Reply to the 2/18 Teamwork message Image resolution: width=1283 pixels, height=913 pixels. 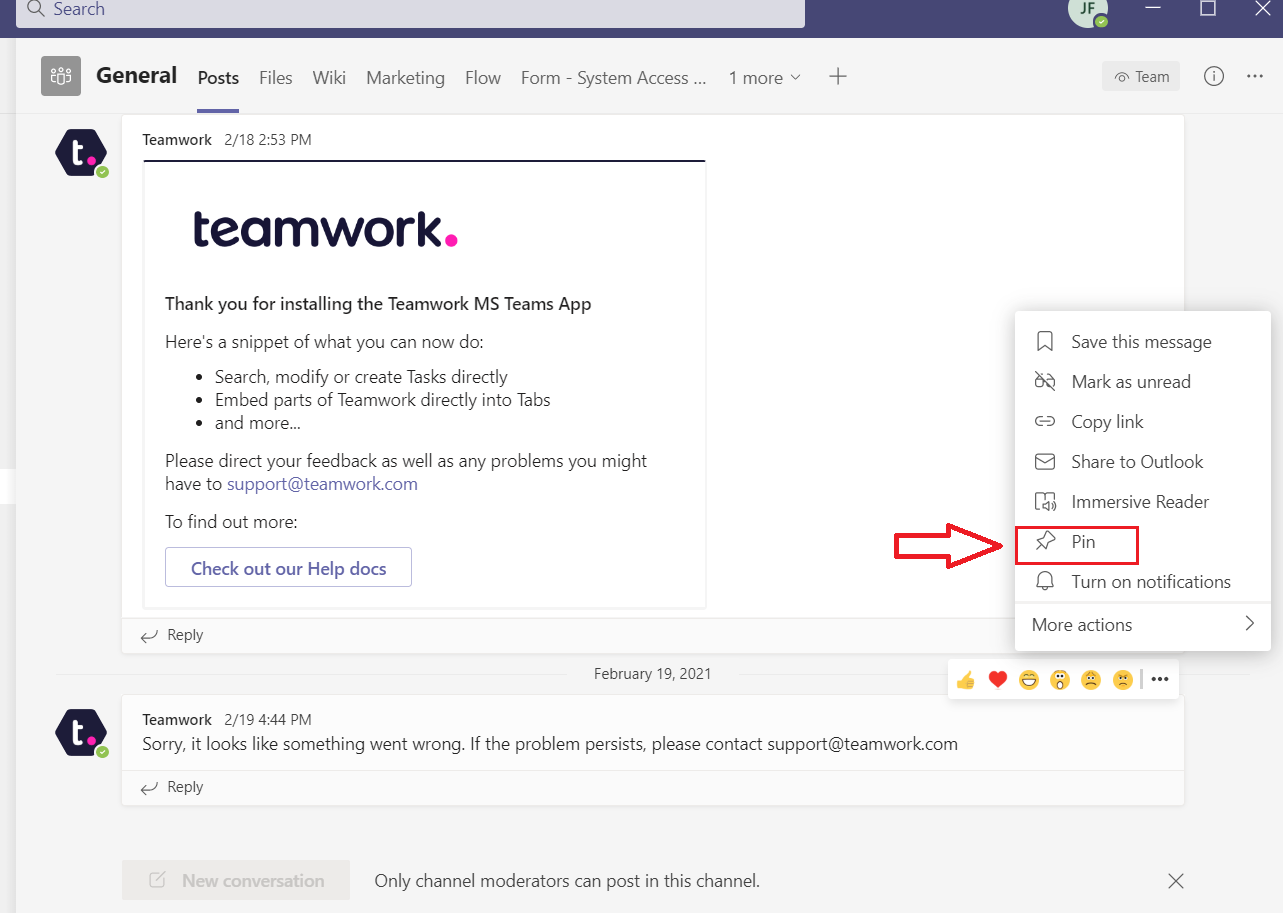[x=172, y=635]
